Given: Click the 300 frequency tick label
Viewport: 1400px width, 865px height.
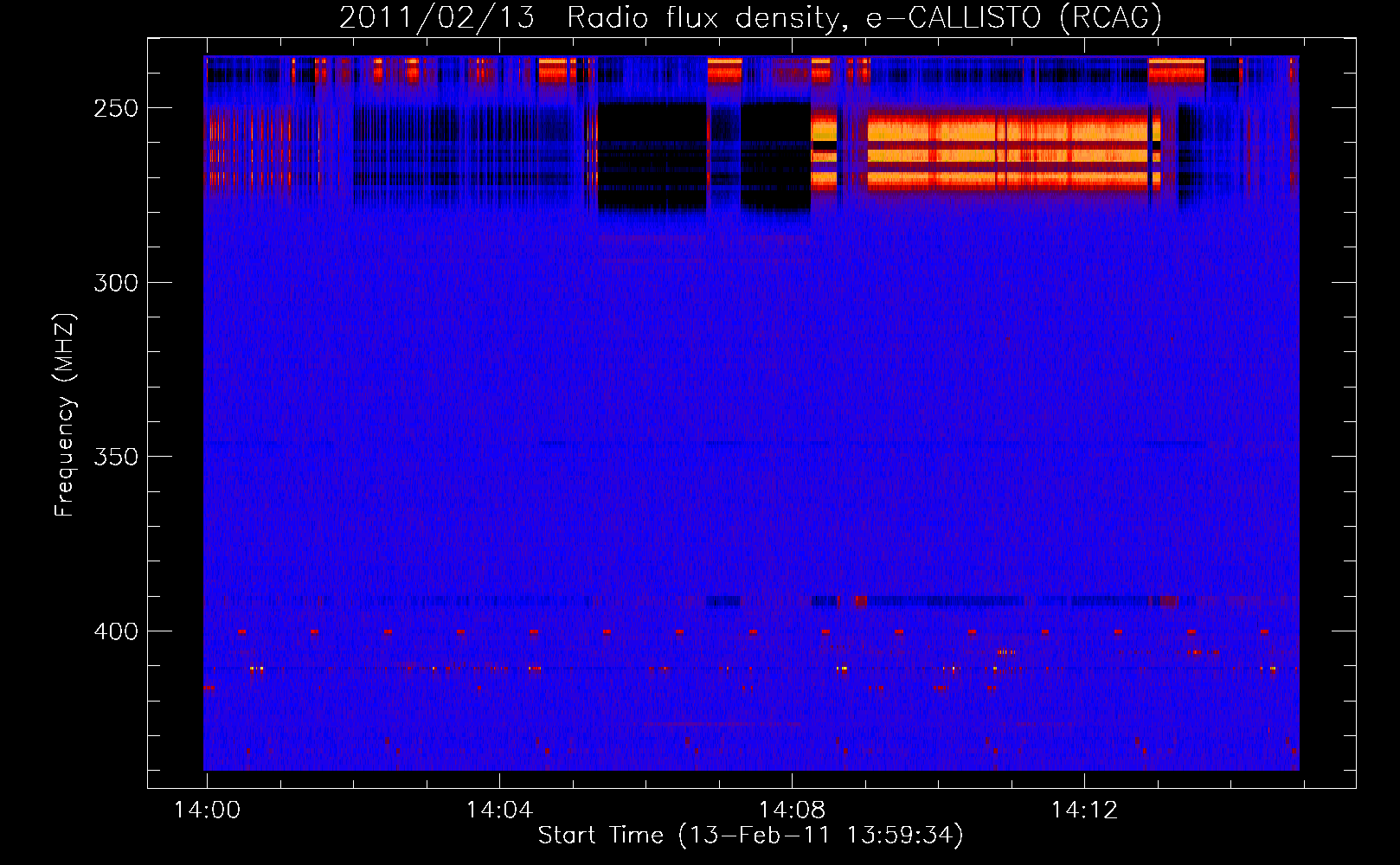Looking at the screenshot, I should click(x=116, y=283).
